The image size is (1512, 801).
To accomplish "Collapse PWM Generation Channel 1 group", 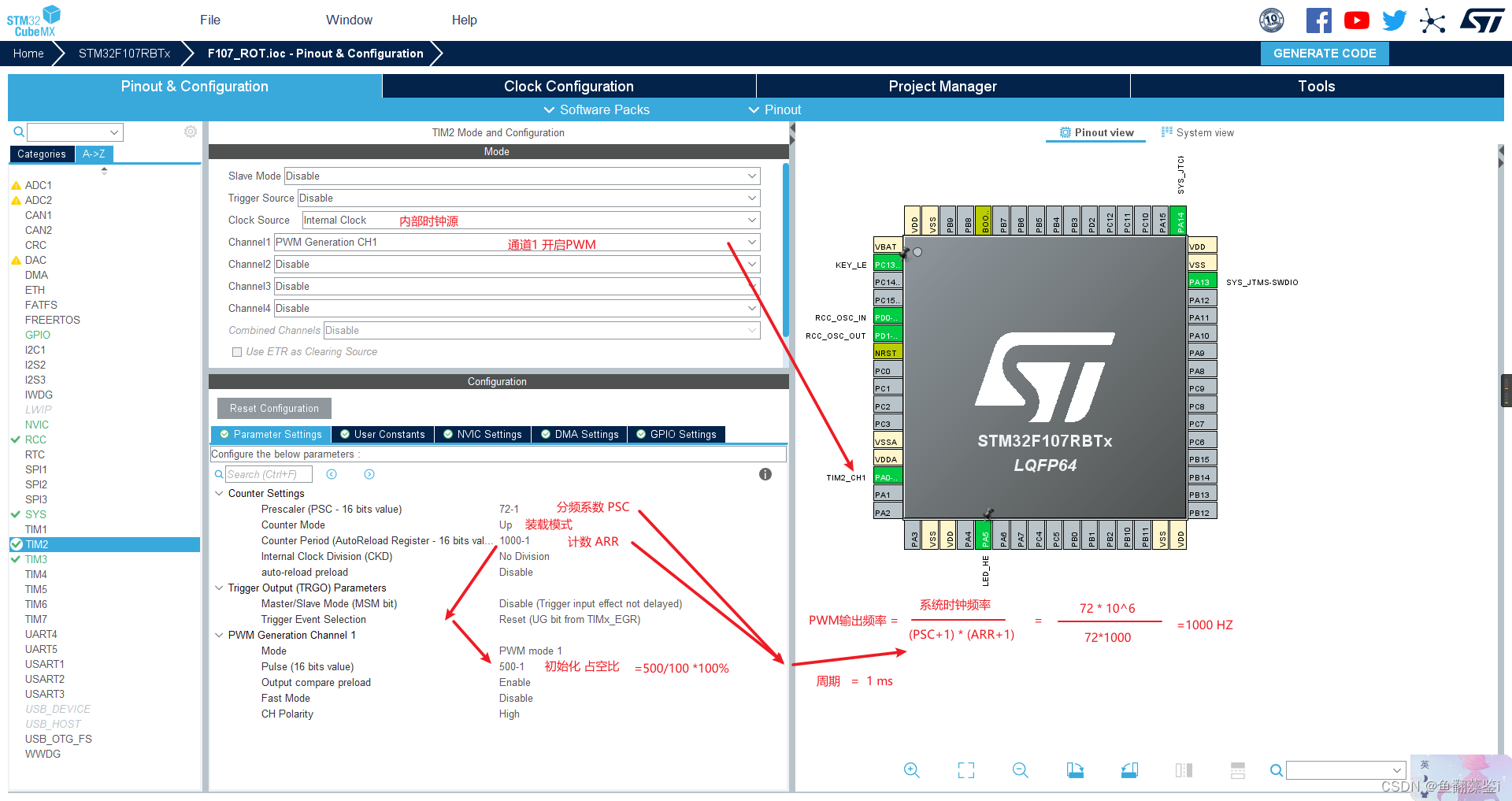I will coord(219,636).
